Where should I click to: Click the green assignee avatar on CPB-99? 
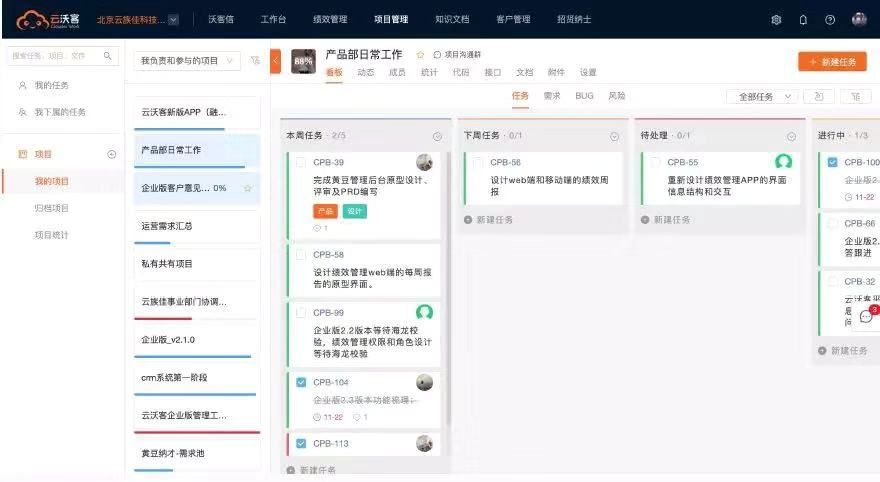point(424,312)
